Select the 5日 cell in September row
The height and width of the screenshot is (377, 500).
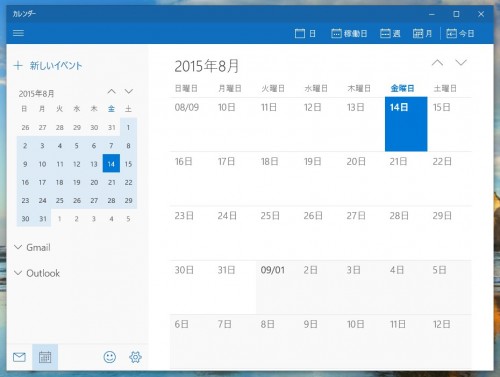click(449, 287)
